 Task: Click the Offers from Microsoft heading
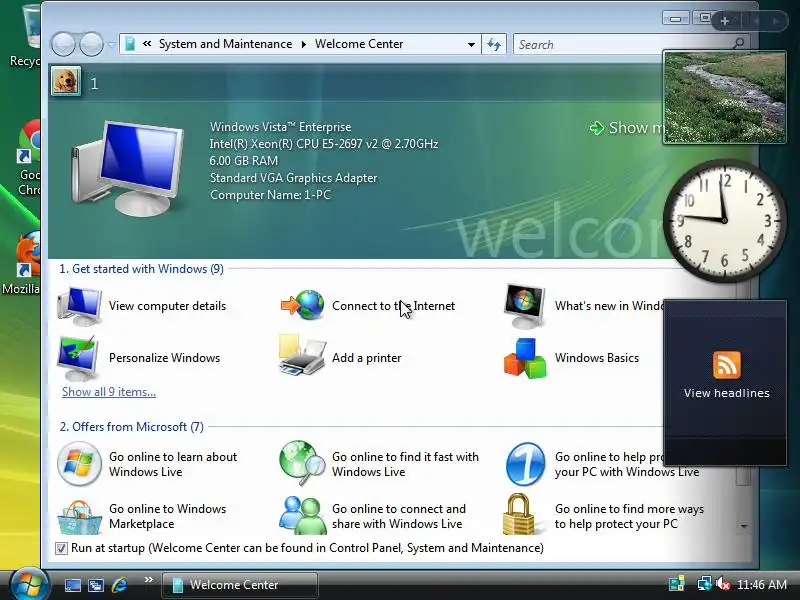coord(132,427)
